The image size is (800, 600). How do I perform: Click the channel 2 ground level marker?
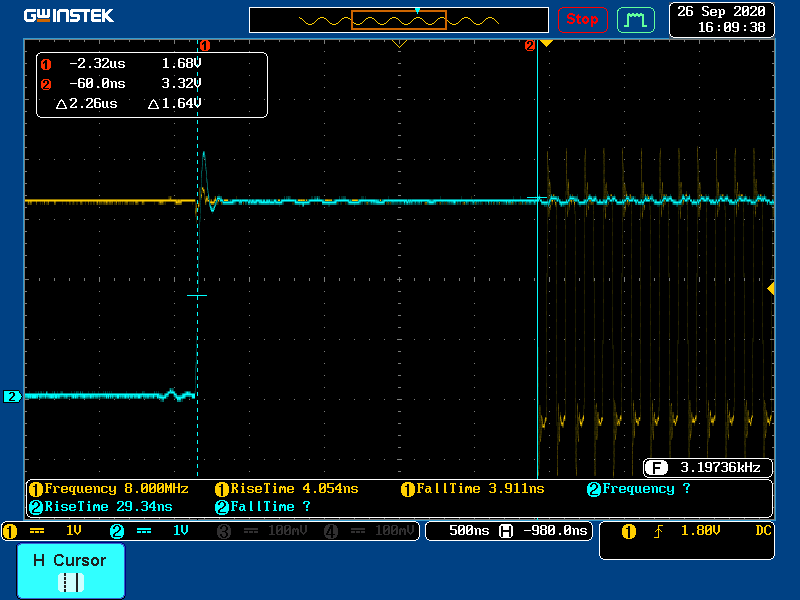point(12,397)
